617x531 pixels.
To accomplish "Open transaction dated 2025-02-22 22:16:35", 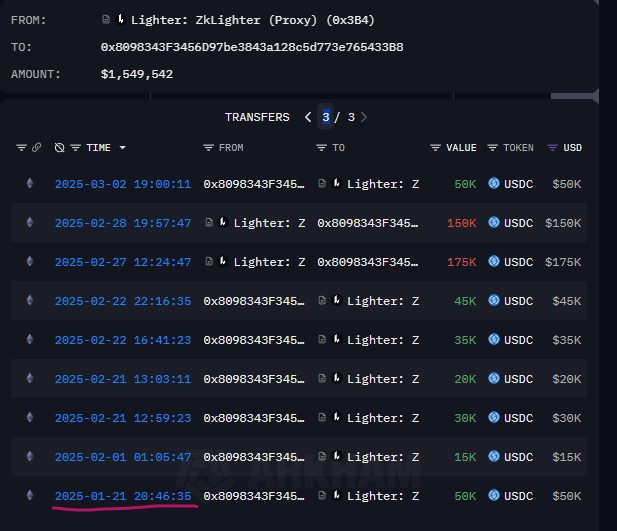I will pos(123,301).
